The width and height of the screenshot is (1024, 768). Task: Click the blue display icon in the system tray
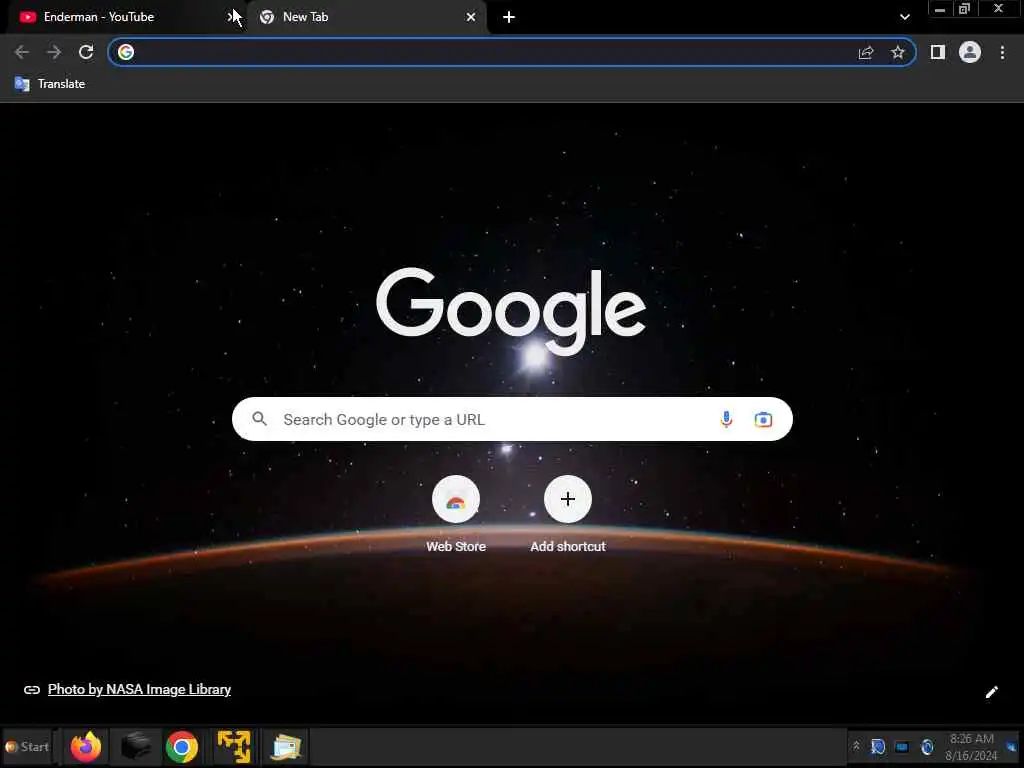tap(902, 746)
